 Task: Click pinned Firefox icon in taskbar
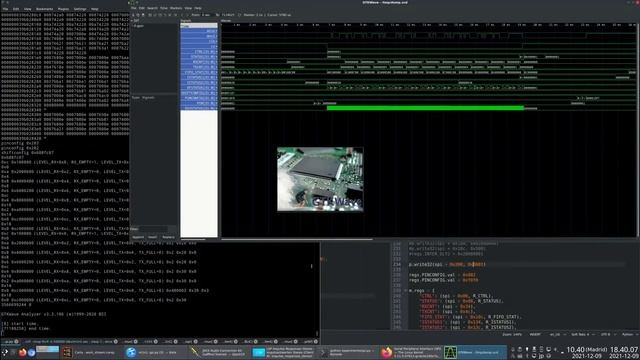click(x=22, y=352)
